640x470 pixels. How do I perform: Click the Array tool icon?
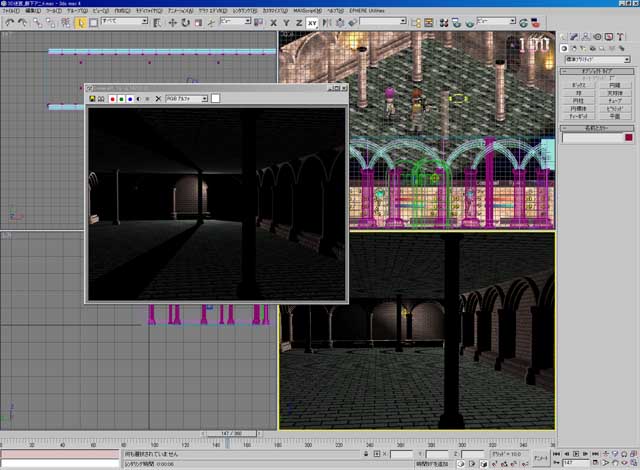[340, 23]
